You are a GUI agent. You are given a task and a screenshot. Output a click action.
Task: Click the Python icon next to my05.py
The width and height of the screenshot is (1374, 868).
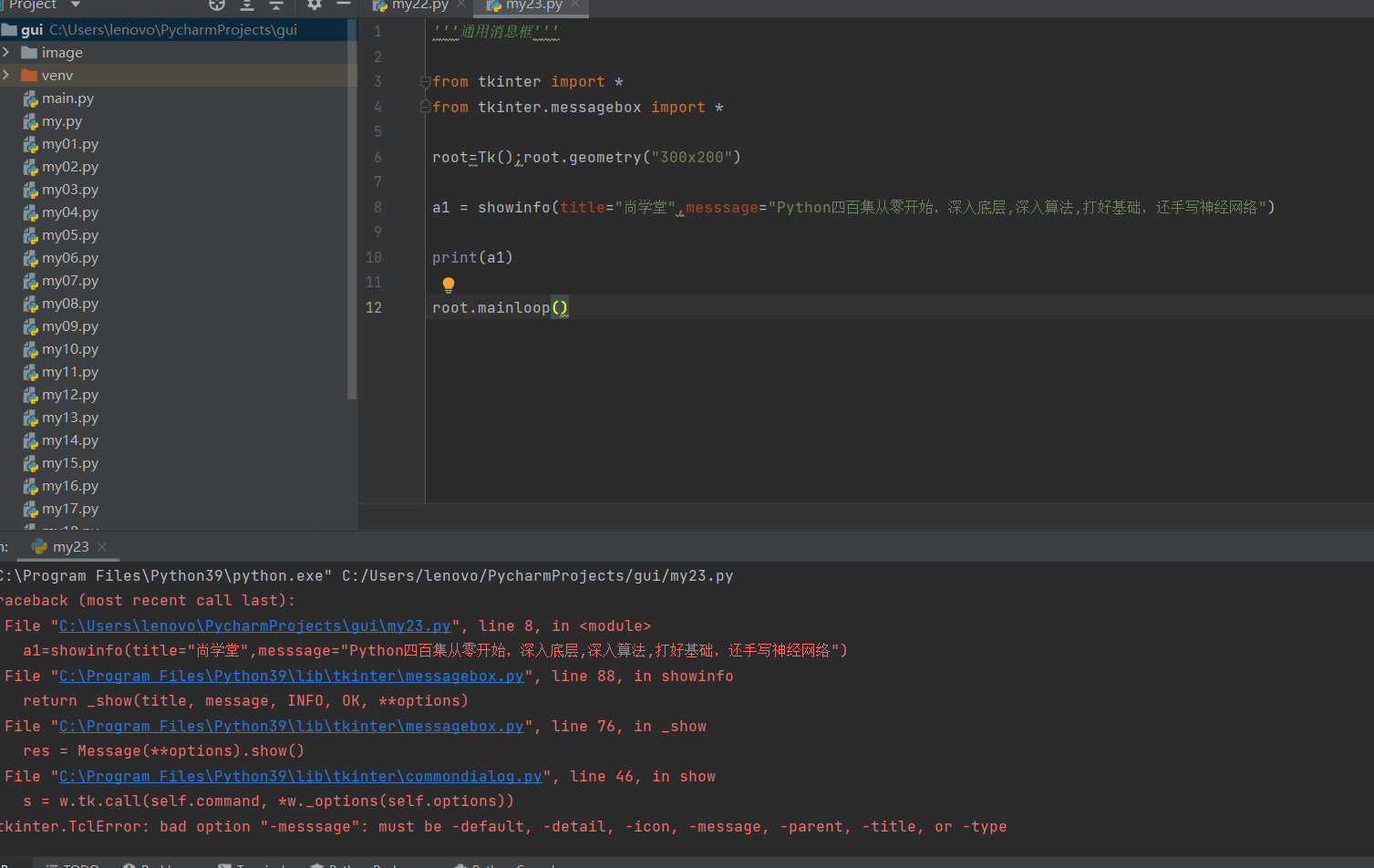tap(30, 235)
